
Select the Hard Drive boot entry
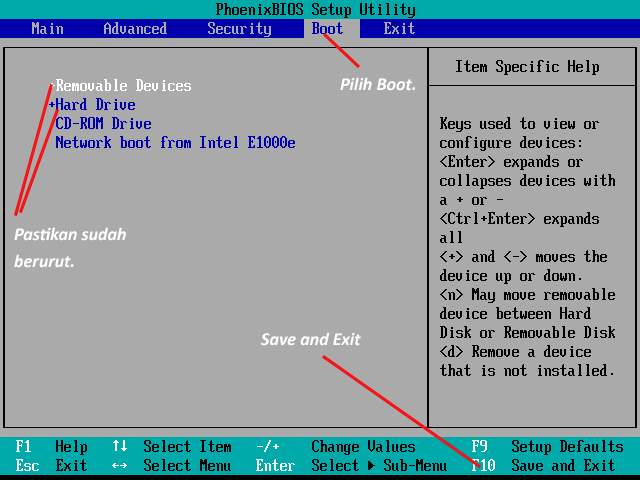pyautogui.click(x=95, y=105)
